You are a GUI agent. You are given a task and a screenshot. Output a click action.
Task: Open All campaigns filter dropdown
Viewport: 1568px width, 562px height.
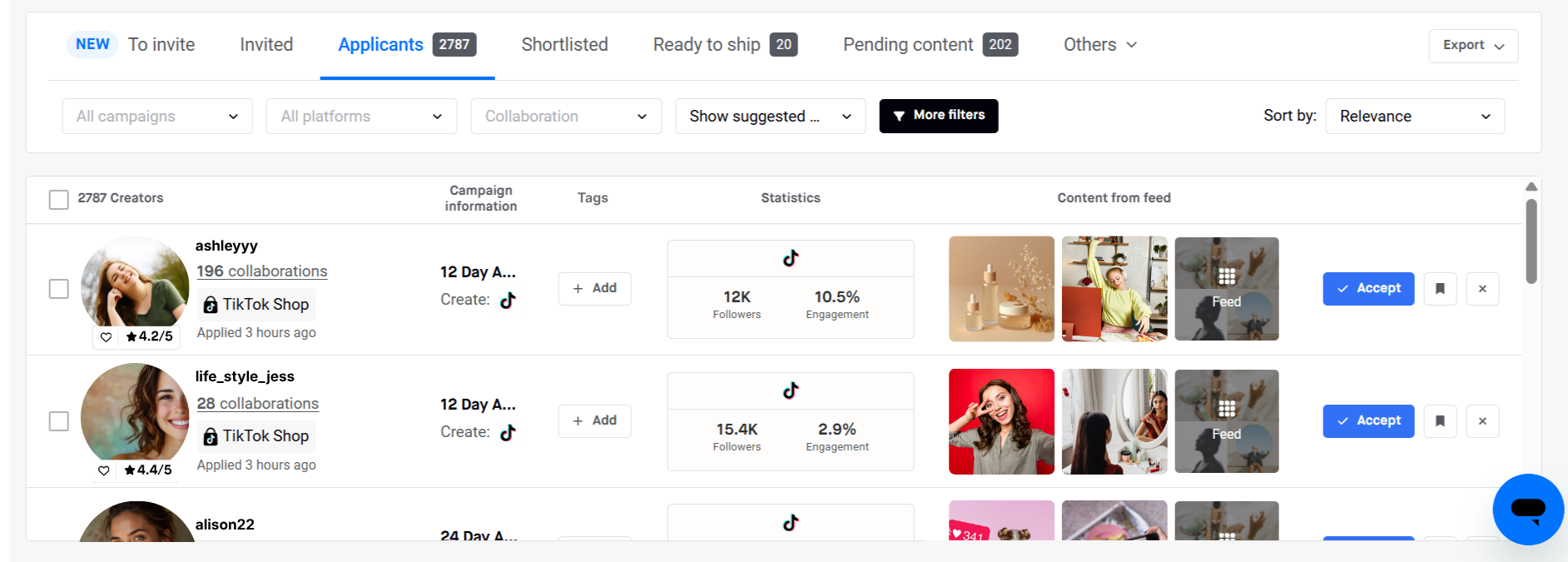(157, 117)
